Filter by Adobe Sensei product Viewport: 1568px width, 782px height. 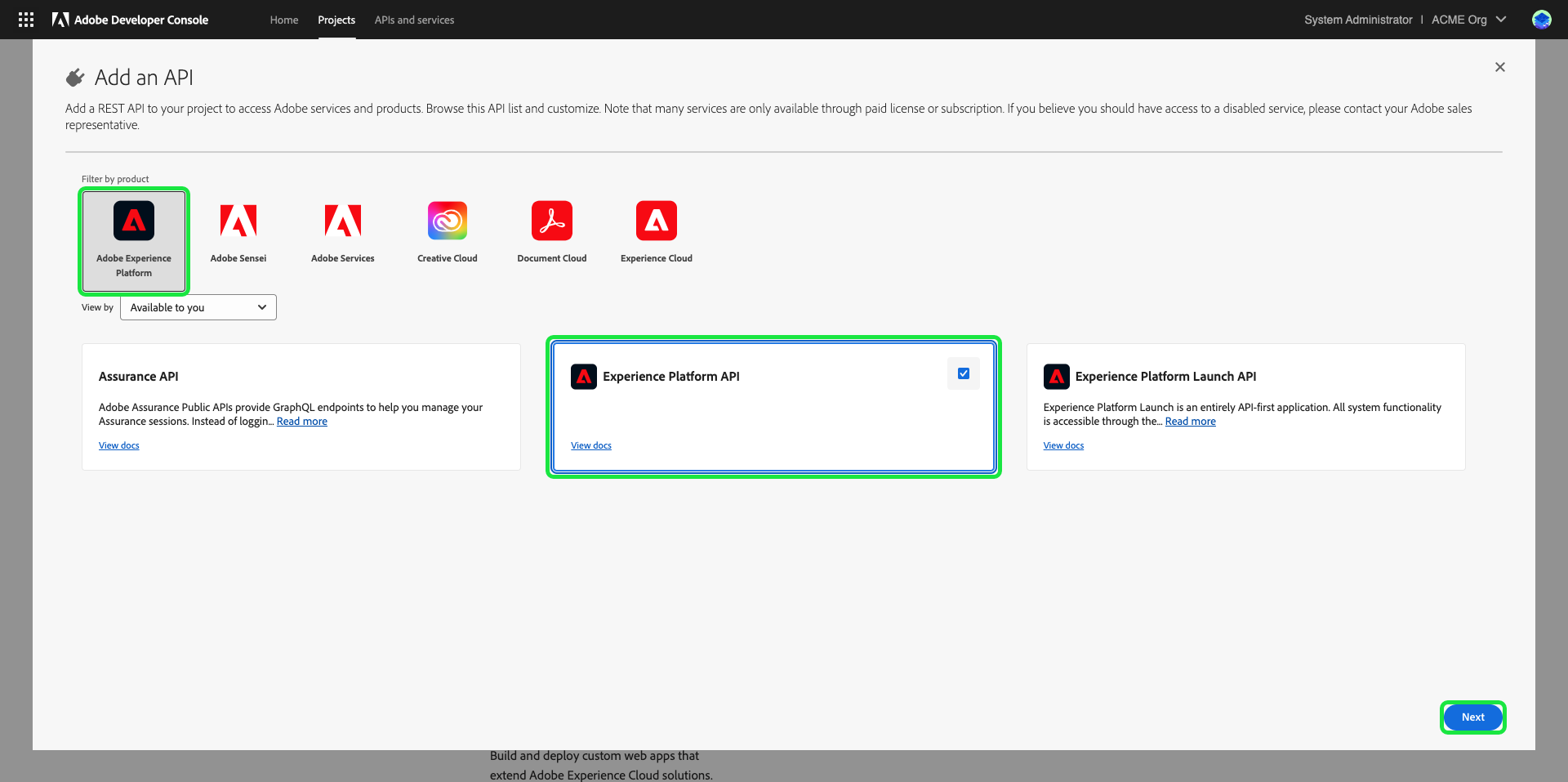pyautogui.click(x=238, y=234)
